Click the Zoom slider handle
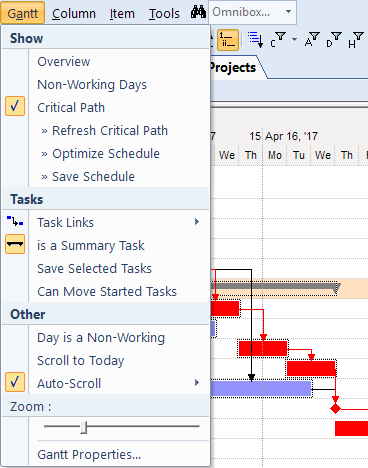Screen dimensions: 368x468 click(x=84, y=427)
